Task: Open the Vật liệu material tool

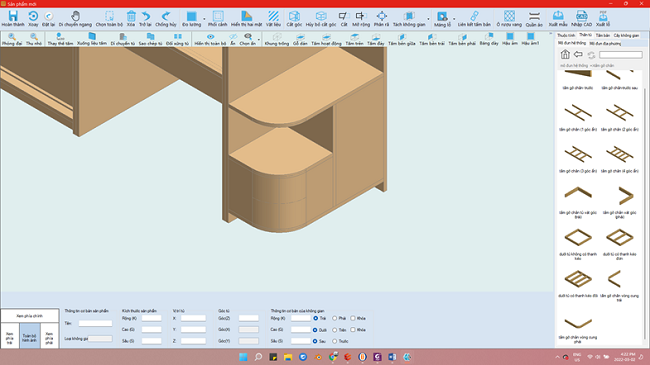Action: 273,19
